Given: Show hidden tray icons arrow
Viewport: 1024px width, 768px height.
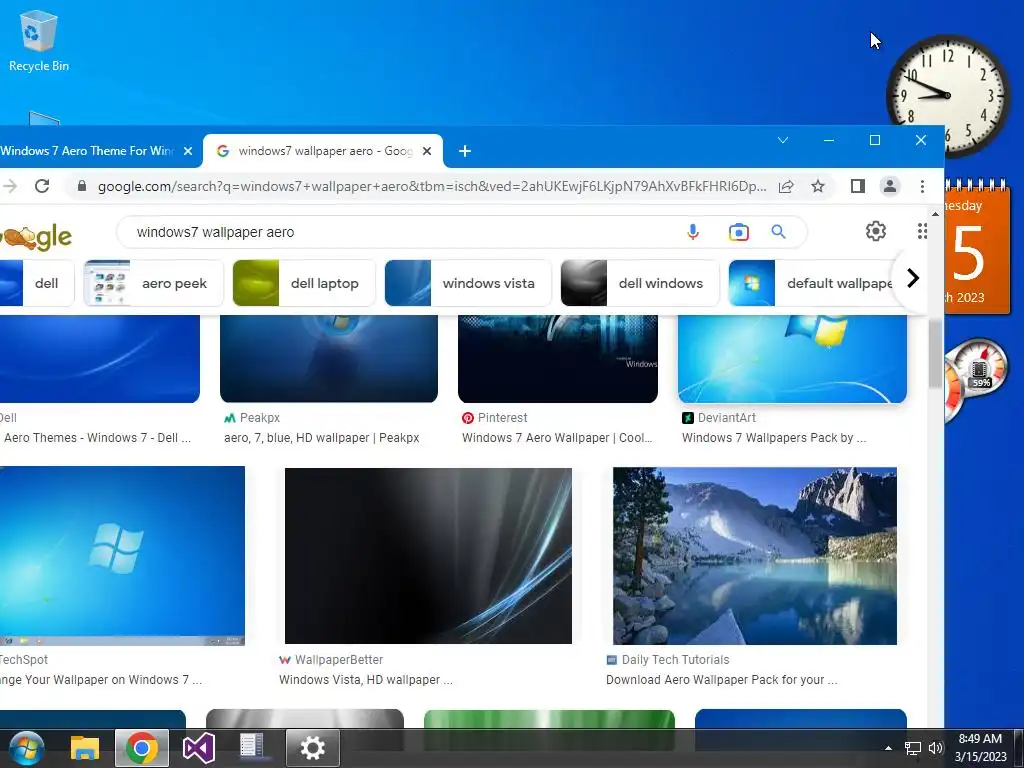Looking at the screenshot, I should tap(888, 748).
